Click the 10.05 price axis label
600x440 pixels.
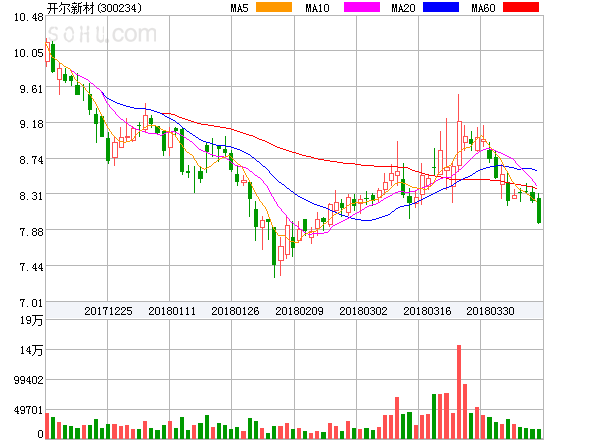(29, 53)
